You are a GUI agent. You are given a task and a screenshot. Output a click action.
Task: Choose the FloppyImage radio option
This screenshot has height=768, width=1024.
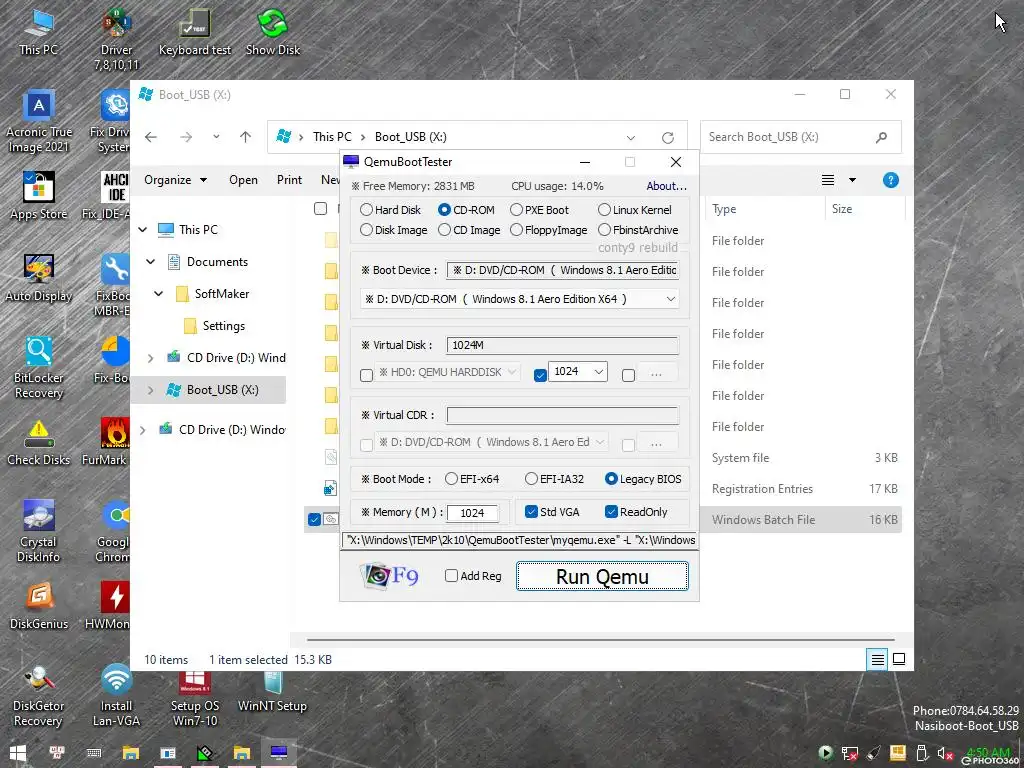pos(549,230)
